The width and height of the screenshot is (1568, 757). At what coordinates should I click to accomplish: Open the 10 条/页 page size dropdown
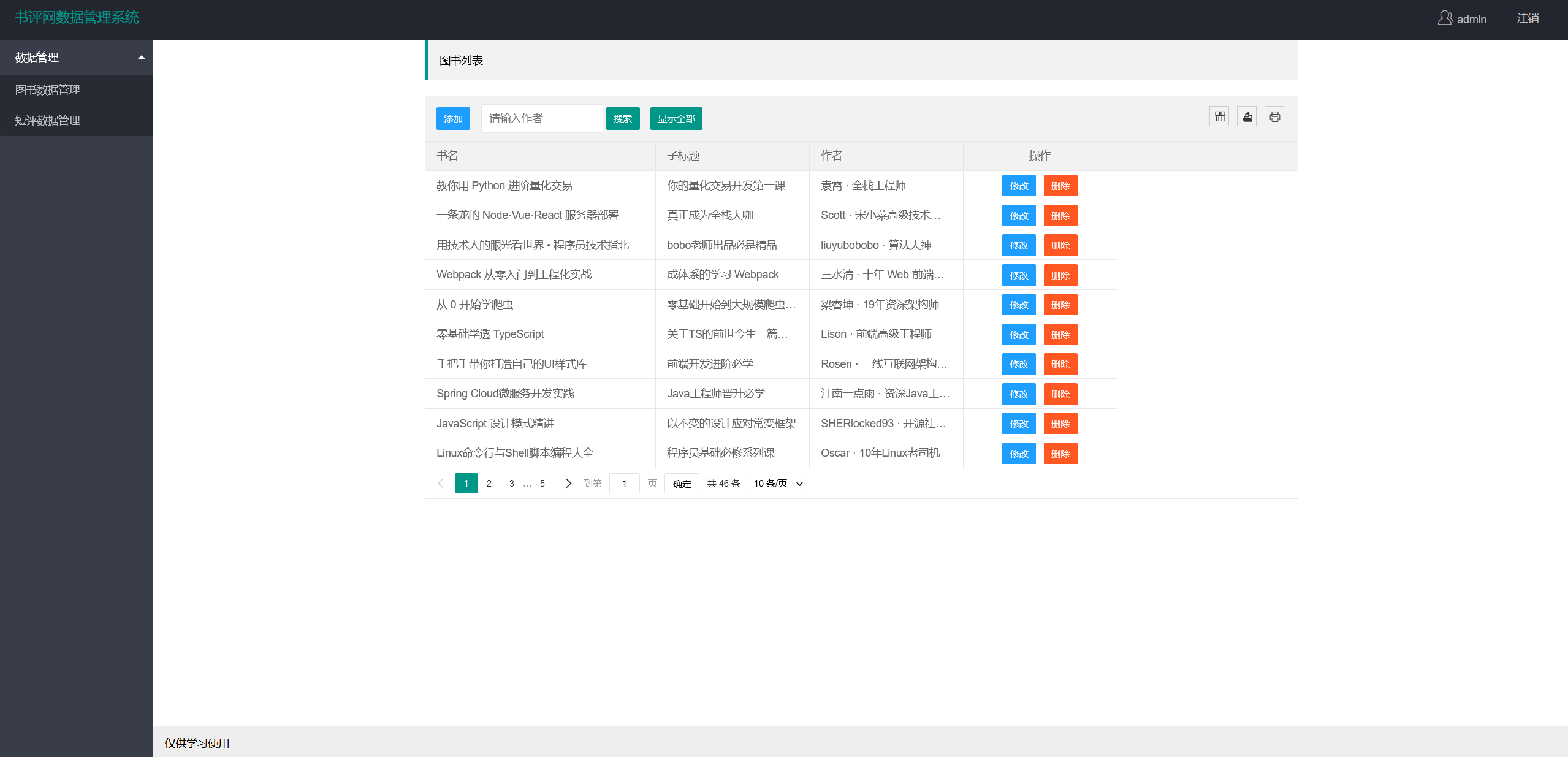tap(777, 484)
